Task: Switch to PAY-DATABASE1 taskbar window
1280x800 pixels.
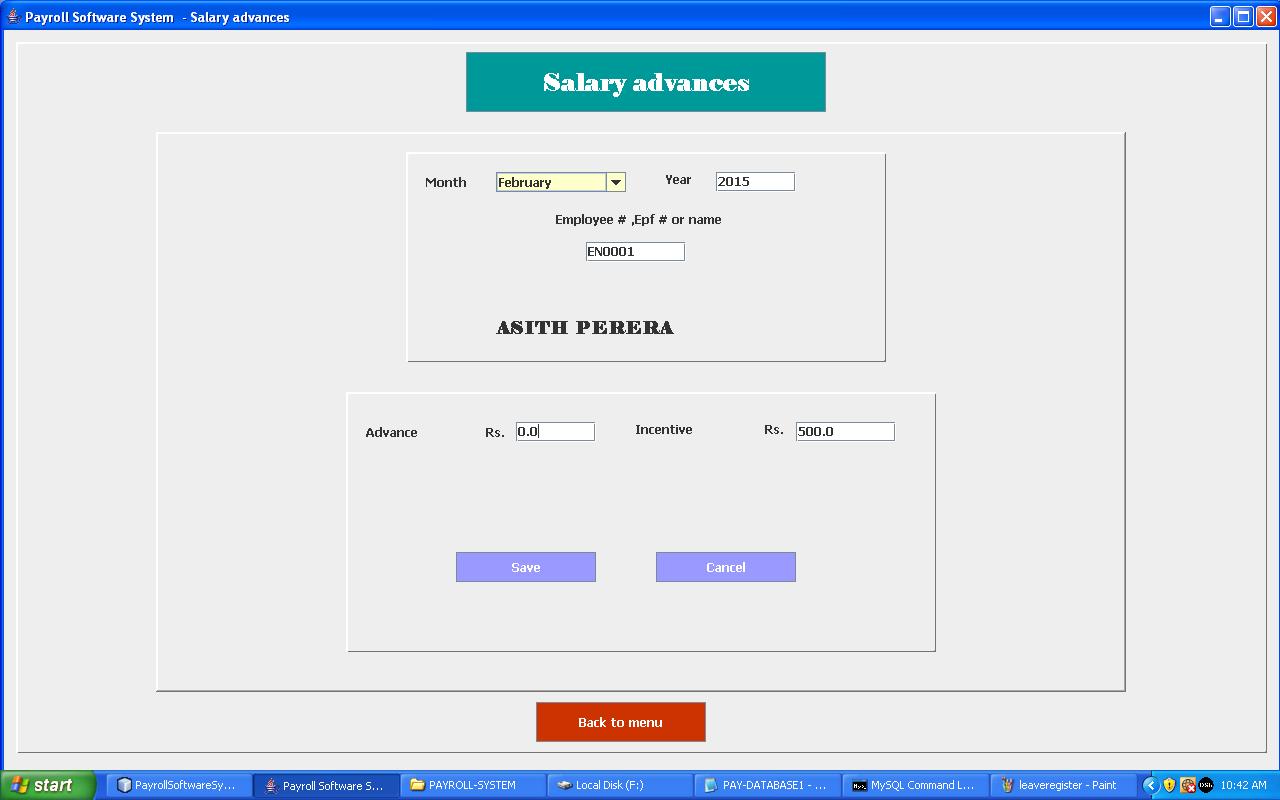Action: coord(766,785)
